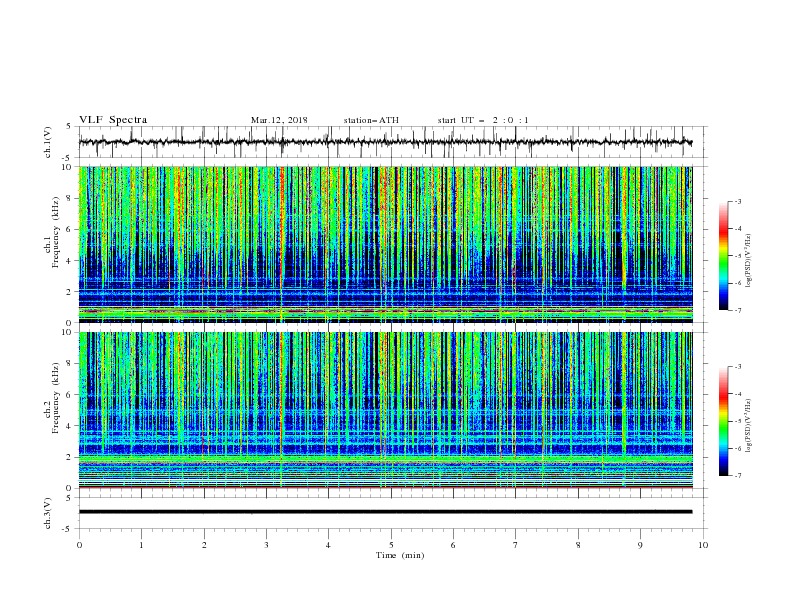Click the lower colorbar's "log(PSD)(V²/Hz)" label
This screenshot has height=612, width=792.
pyautogui.click(x=748, y=426)
